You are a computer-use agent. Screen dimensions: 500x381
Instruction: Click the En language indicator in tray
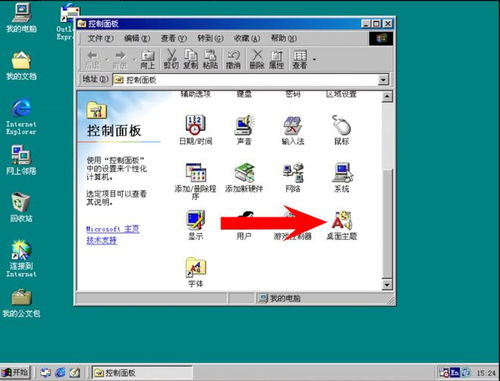point(455,372)
